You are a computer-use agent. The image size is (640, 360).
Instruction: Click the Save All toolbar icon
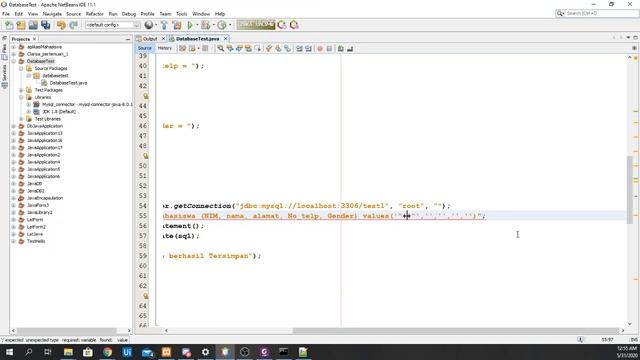pos(45,25)
